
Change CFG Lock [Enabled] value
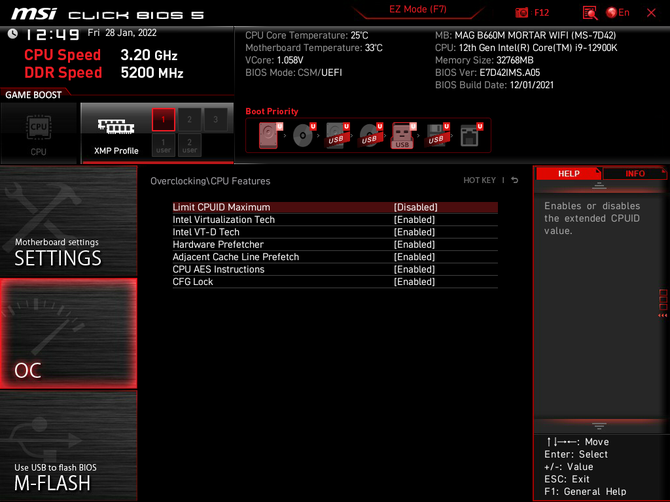[x=414, y=282]
